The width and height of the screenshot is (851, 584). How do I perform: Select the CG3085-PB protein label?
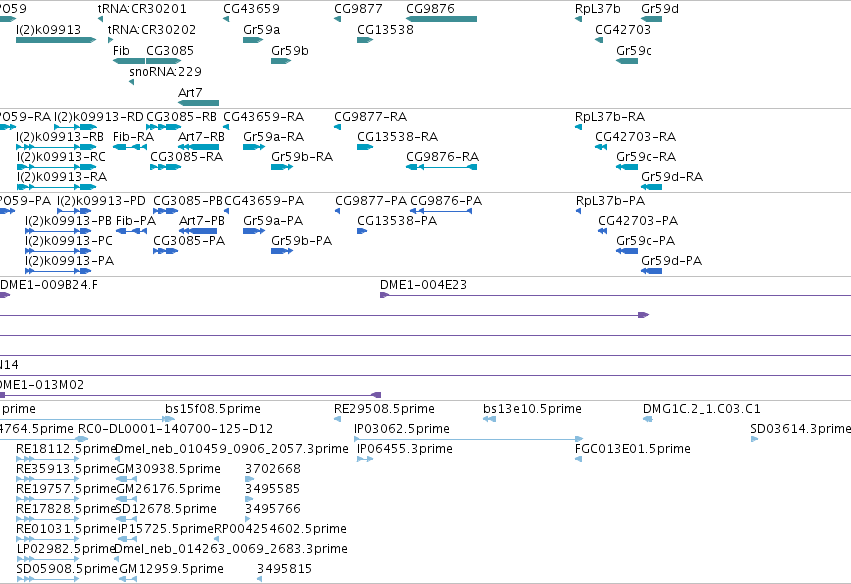[x=188, y=201]
